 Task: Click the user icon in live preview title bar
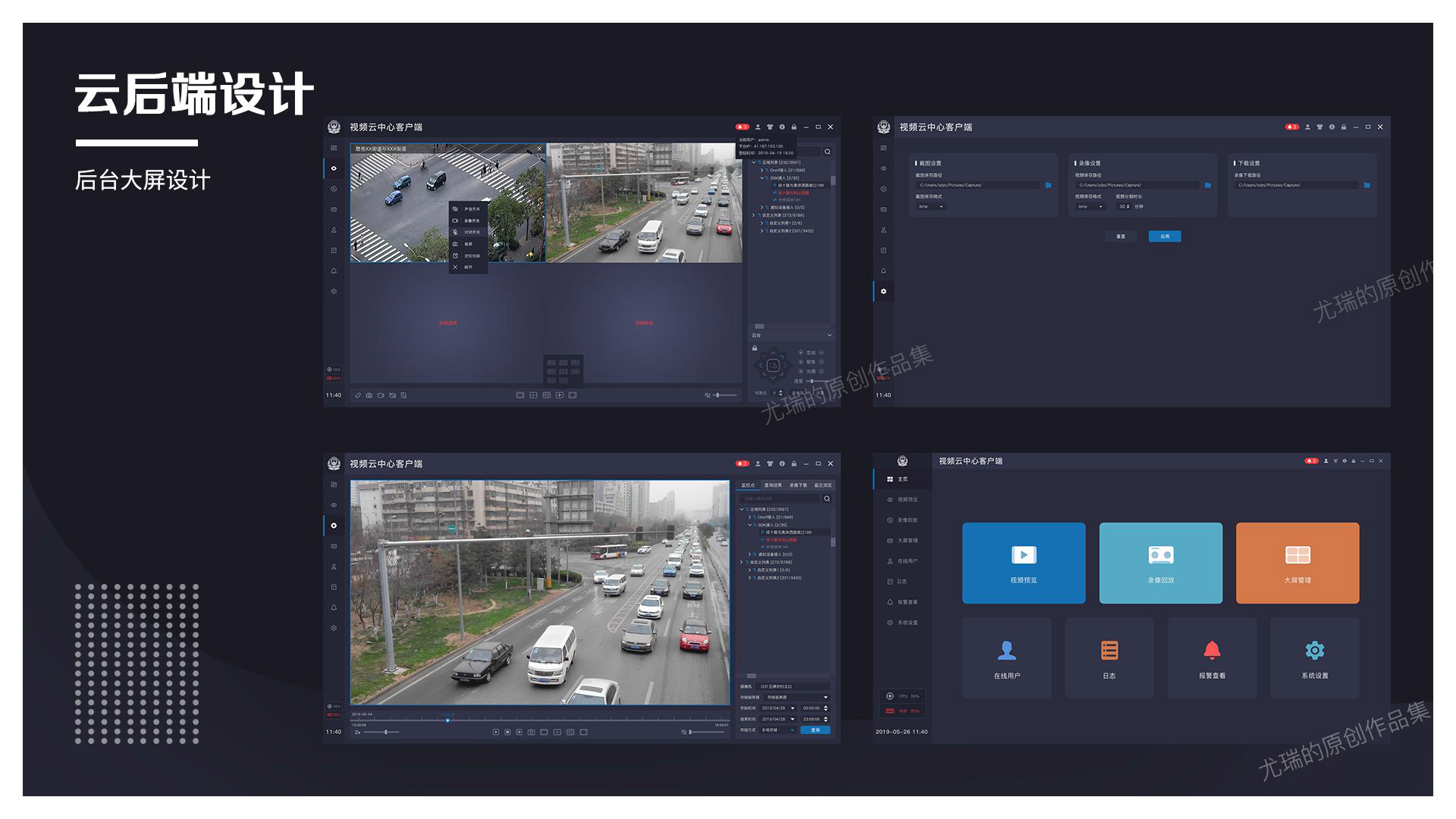758,127
